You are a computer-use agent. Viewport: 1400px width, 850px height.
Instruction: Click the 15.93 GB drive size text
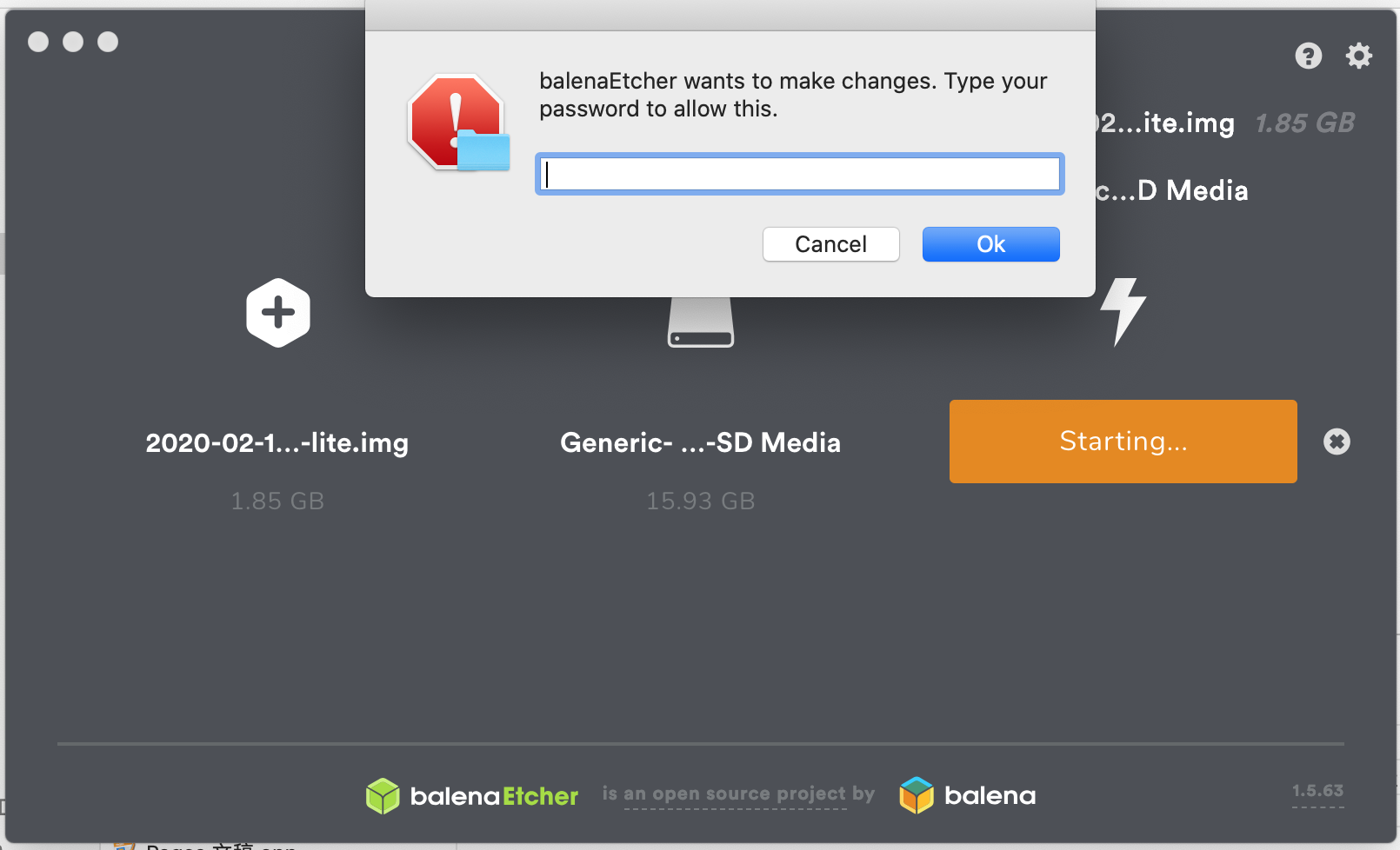pyautogui.click(x=700, y=501)
